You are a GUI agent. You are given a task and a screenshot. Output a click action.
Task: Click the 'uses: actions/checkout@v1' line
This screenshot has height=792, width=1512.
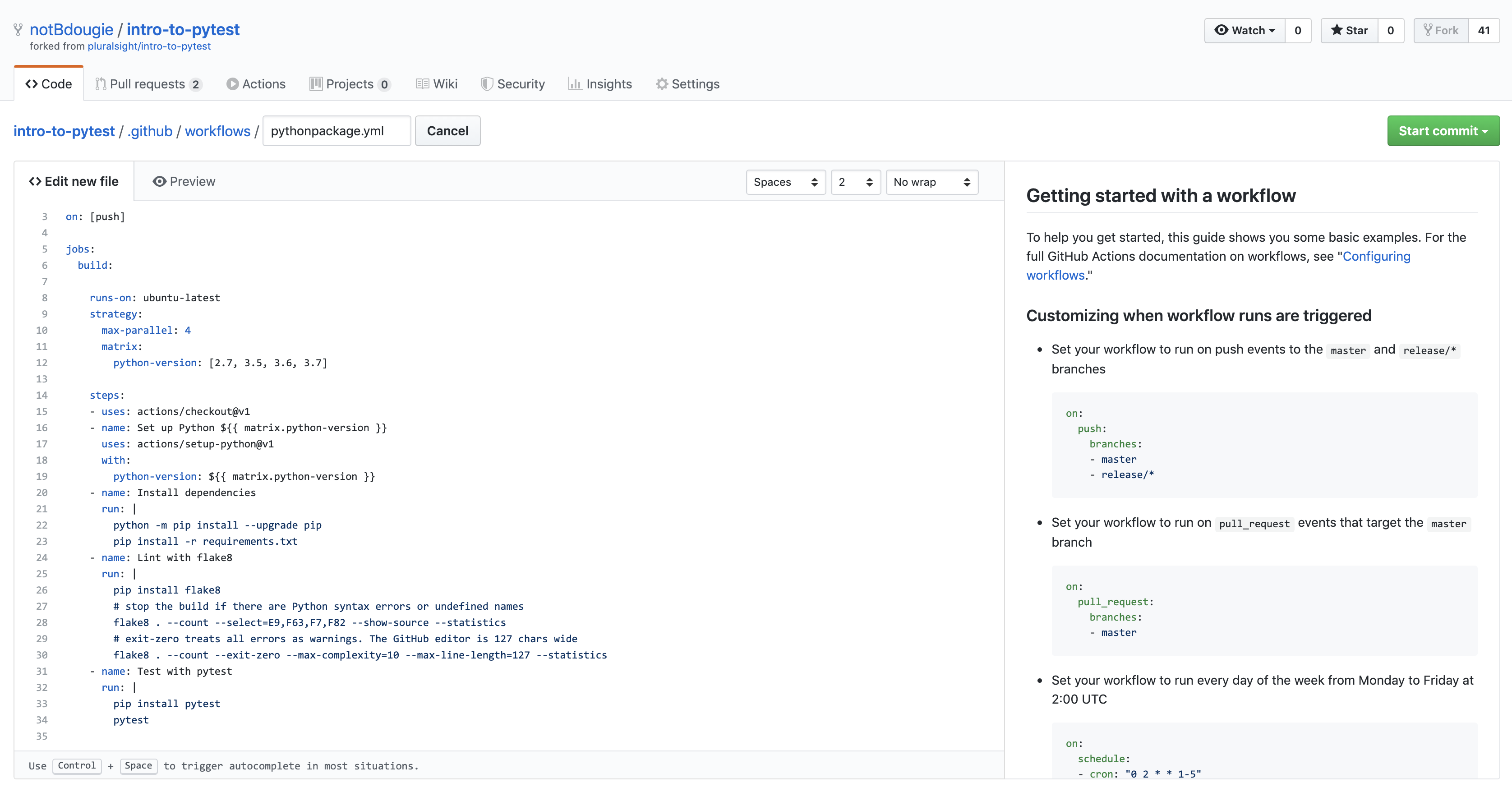tap(170, 411)
